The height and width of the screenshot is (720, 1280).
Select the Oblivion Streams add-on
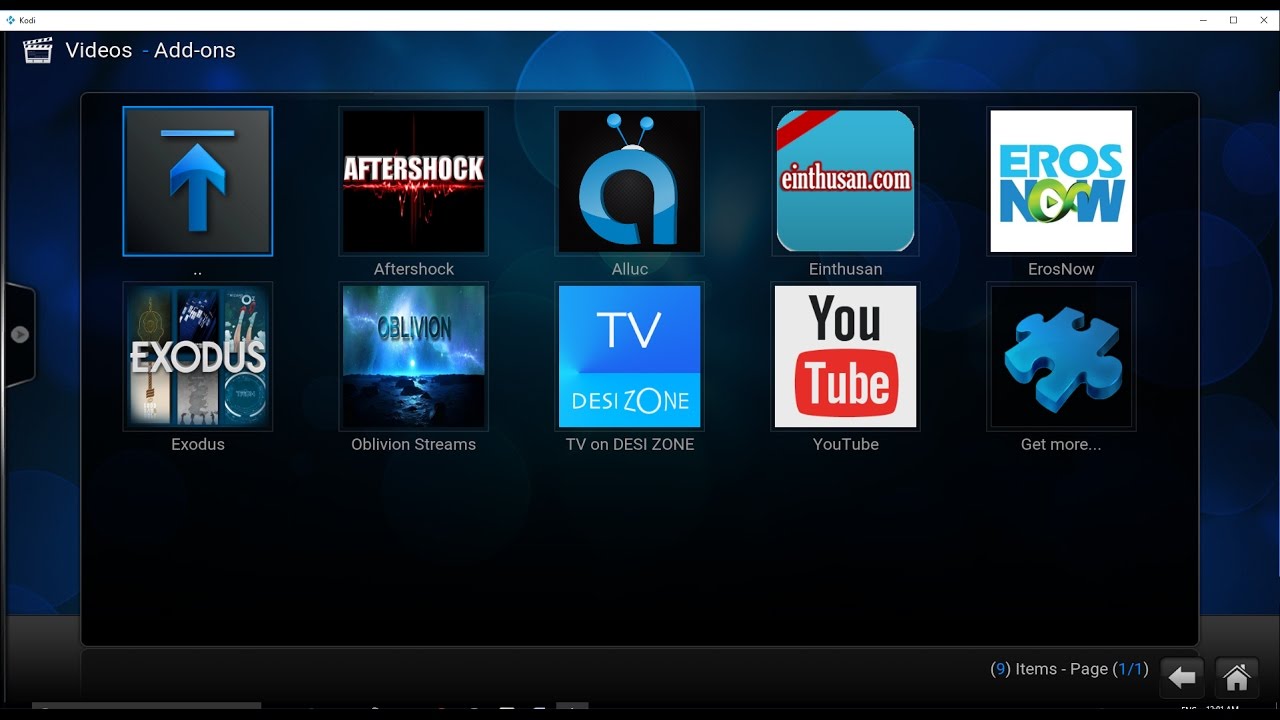(x=413, y=356)
